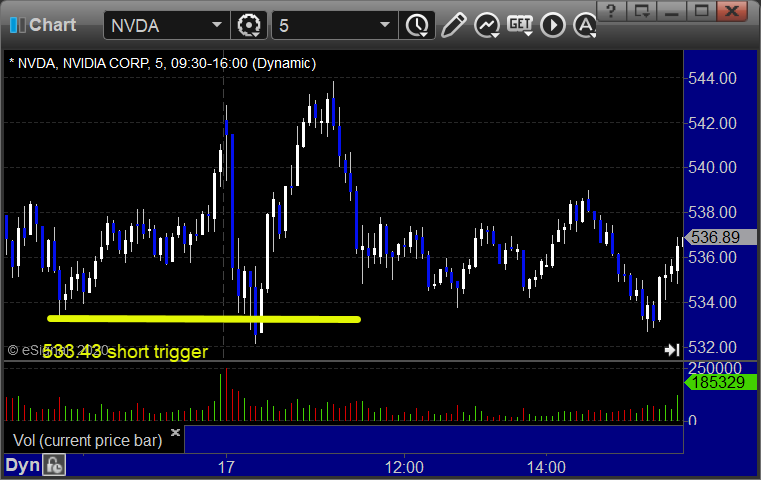Expand the interval '5' dropdown
The width and height of the screenshot is (761, 480).
coord(385,25)
